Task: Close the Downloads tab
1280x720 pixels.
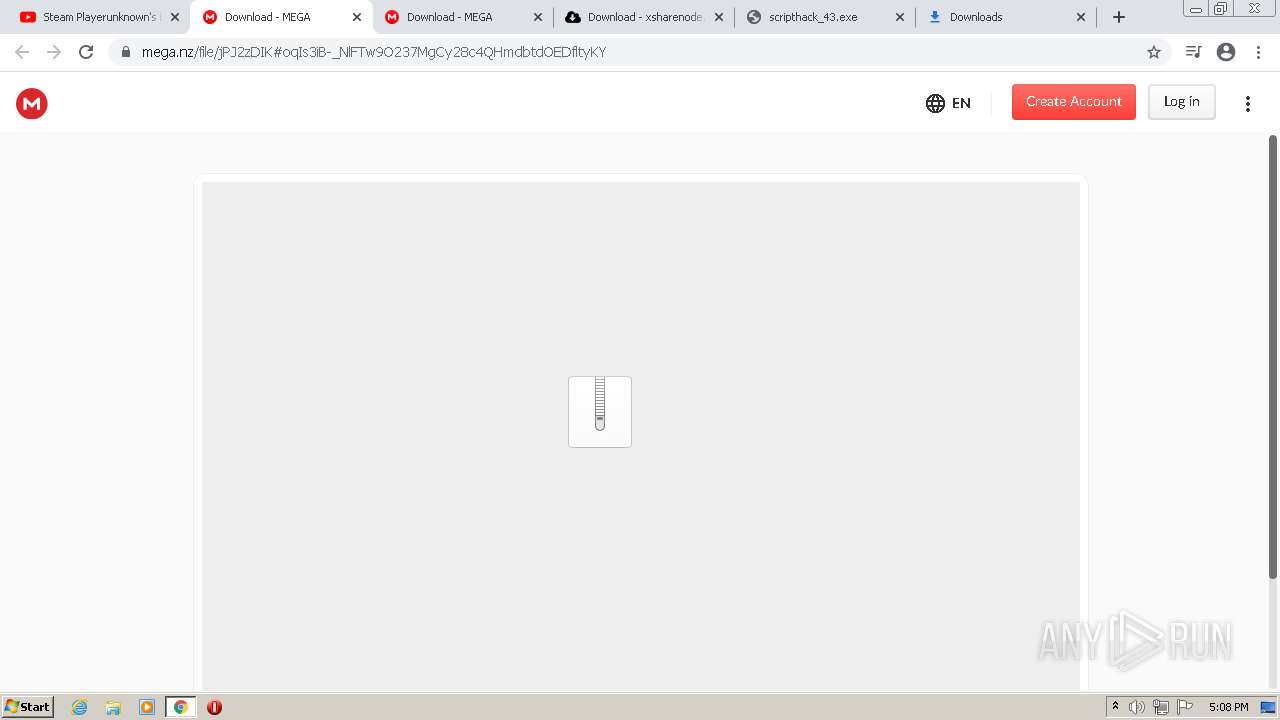Action: point(1081,17)
